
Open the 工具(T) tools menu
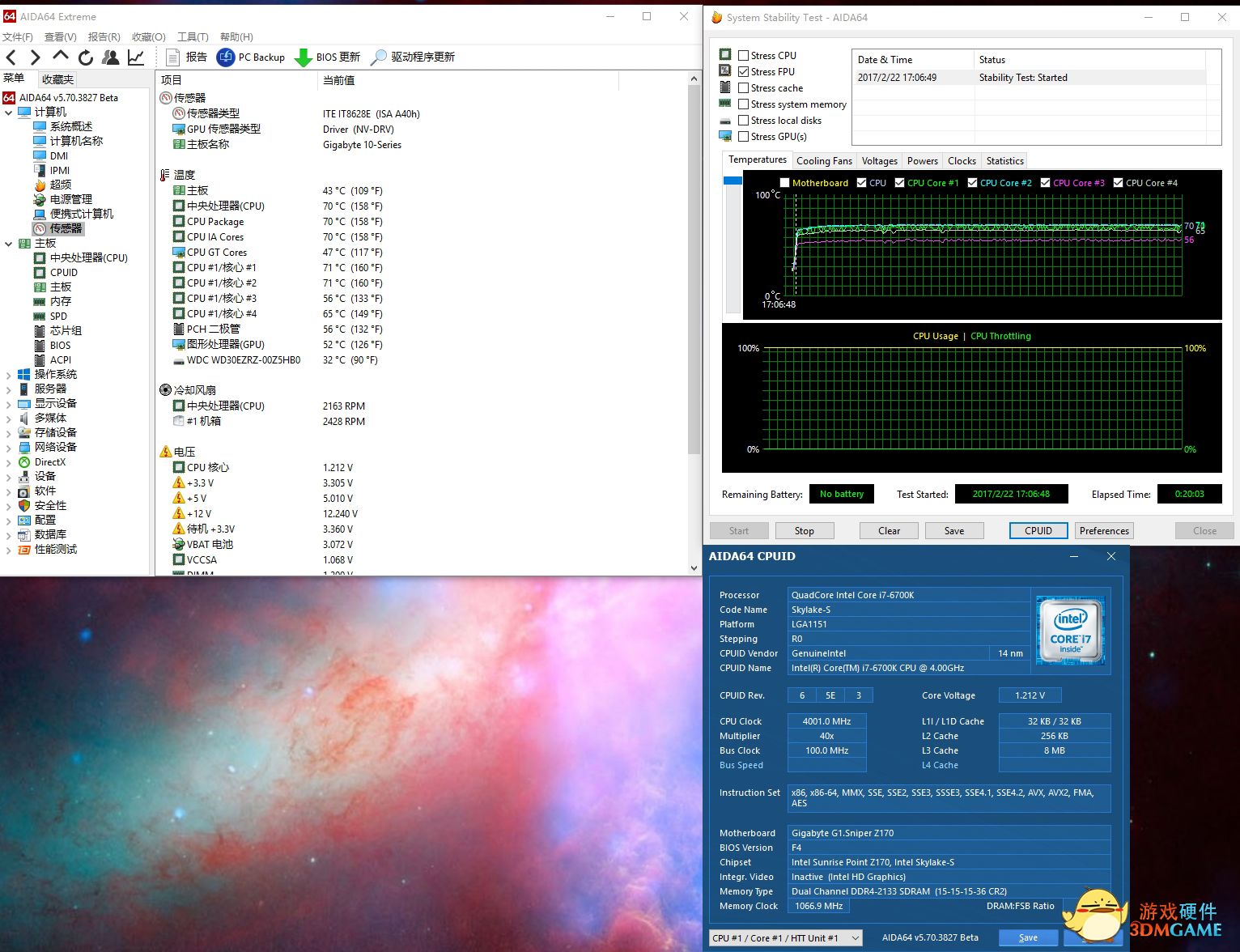(193, 36)
